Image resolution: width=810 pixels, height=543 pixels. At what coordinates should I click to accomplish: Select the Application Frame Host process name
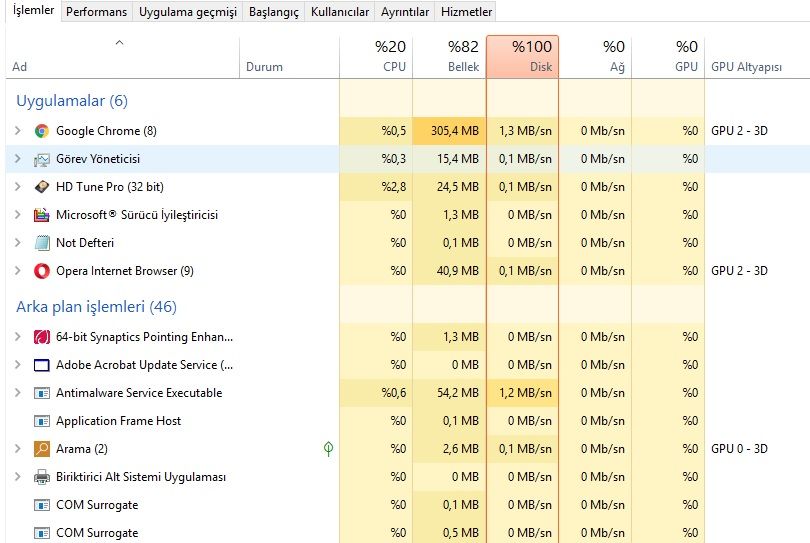118,421
